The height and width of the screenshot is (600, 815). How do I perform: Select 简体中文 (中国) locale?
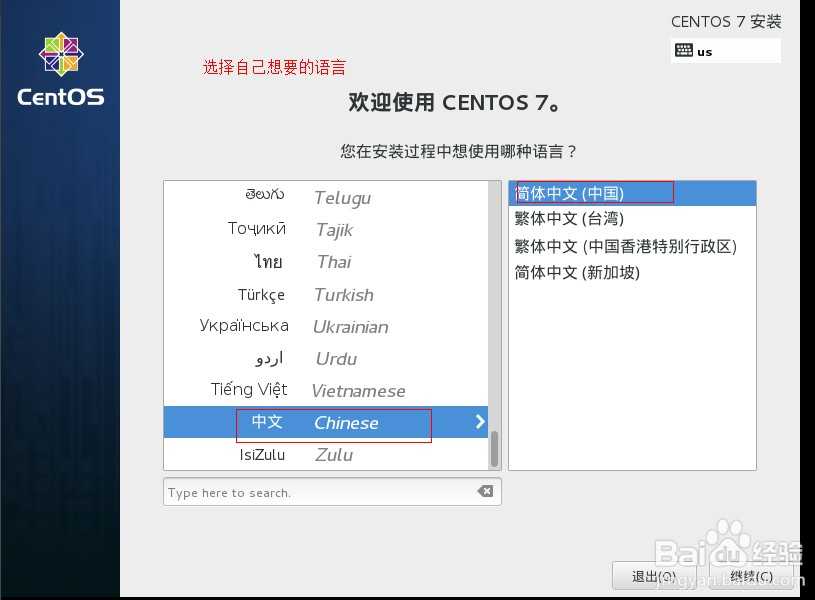pyautogui.click(x=632, y=193)
